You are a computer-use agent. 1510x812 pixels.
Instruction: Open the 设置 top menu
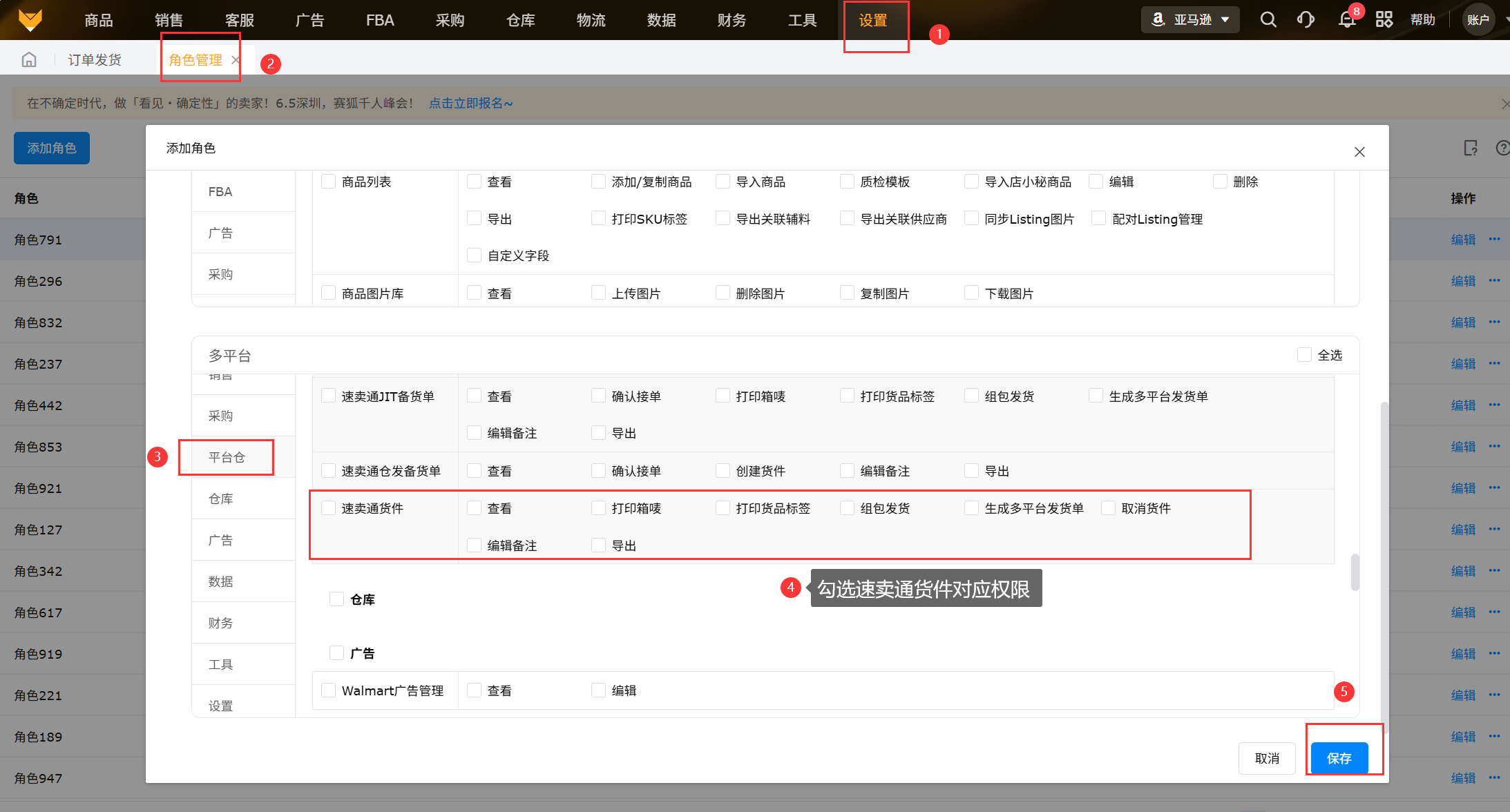click(872, 21)
